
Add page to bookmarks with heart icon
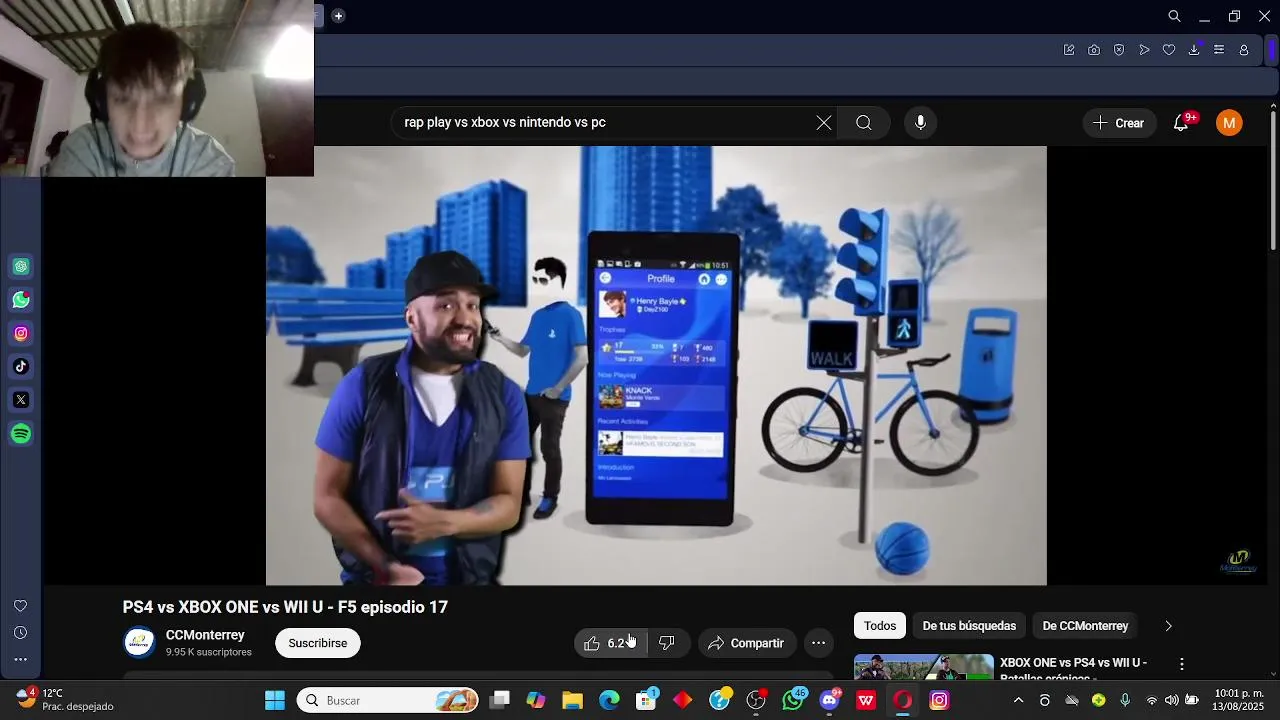[x=1169, y=50]
